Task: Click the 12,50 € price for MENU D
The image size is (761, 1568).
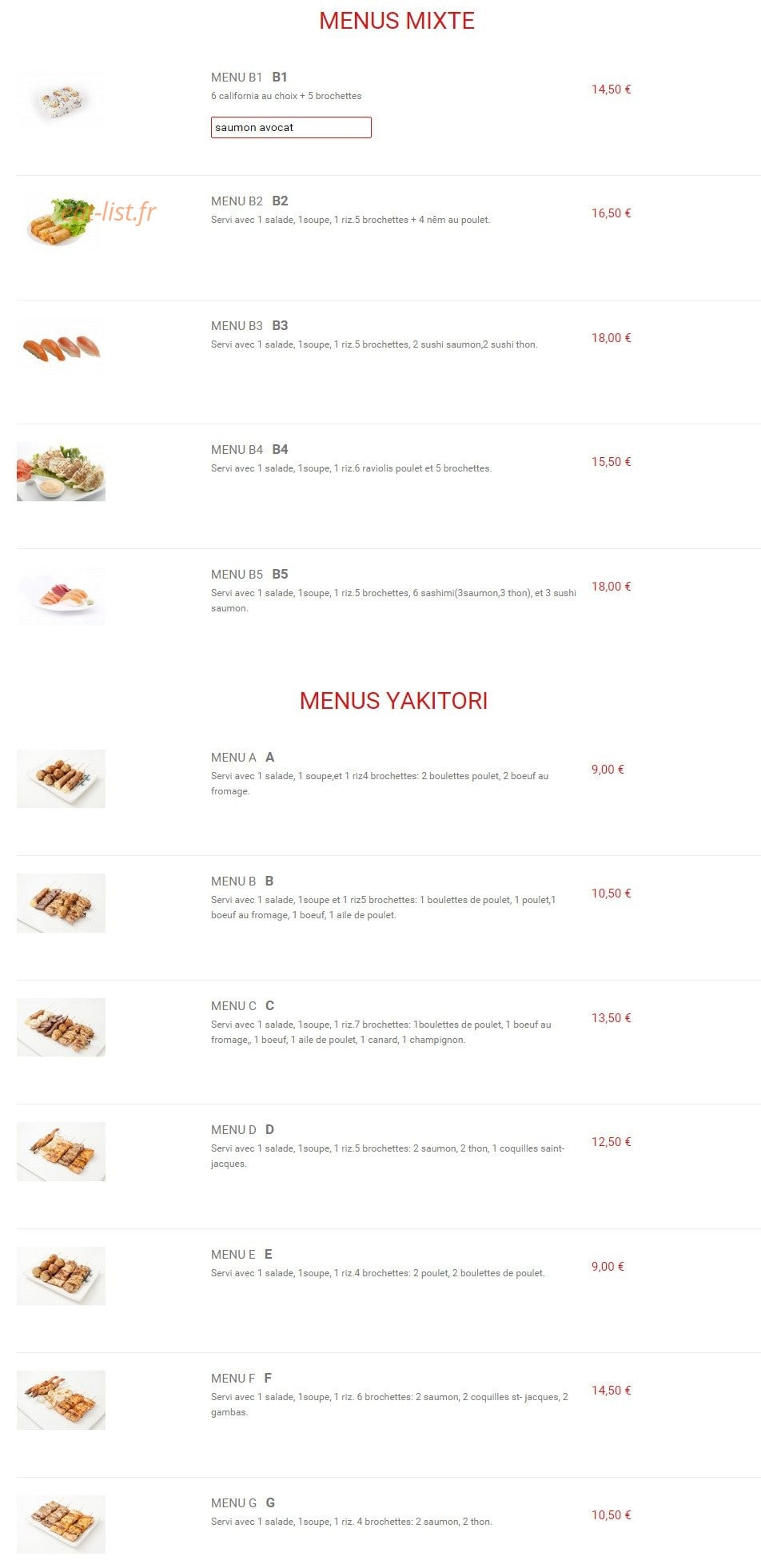Action: [612, 1142]
